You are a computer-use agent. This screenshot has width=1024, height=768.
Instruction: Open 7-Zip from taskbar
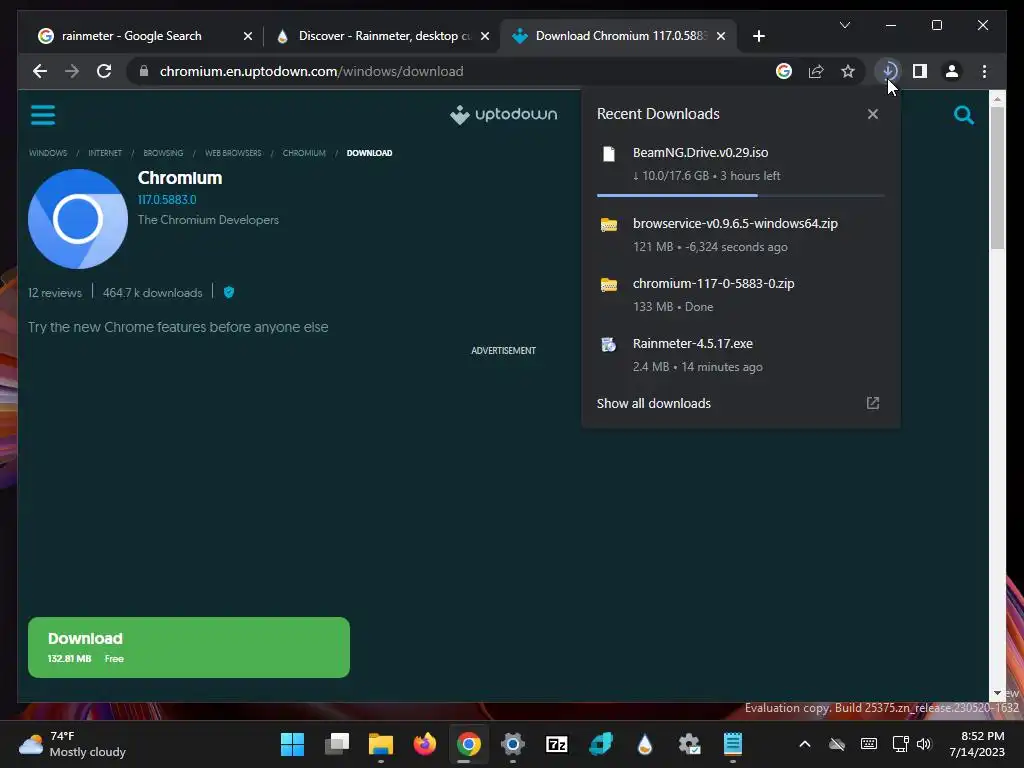point(556,744)
